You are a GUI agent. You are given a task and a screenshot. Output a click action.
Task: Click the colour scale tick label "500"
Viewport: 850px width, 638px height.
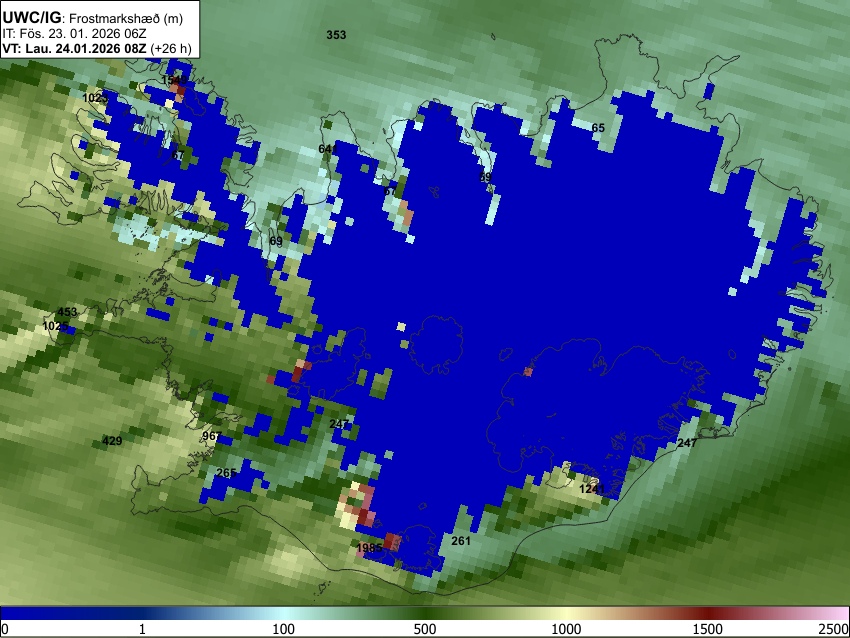coord(425,629)
